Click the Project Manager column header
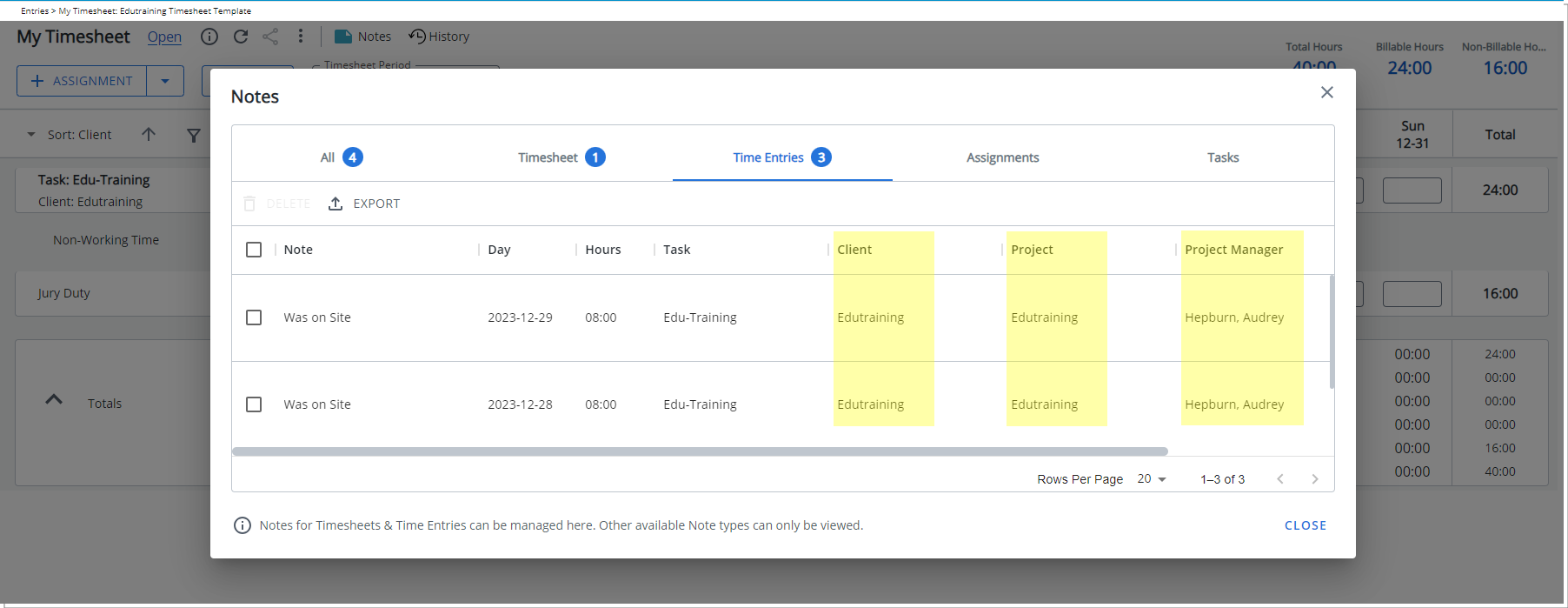 tap(1233, 250)
